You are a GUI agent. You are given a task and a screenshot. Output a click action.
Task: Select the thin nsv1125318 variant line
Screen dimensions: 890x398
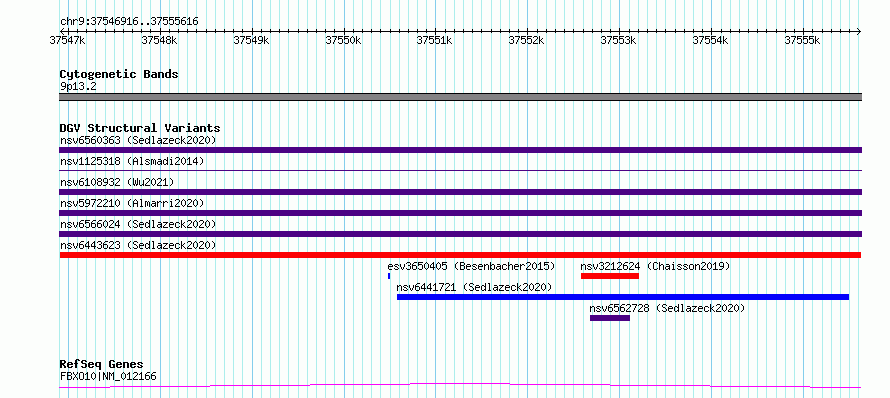coord(460,170)
